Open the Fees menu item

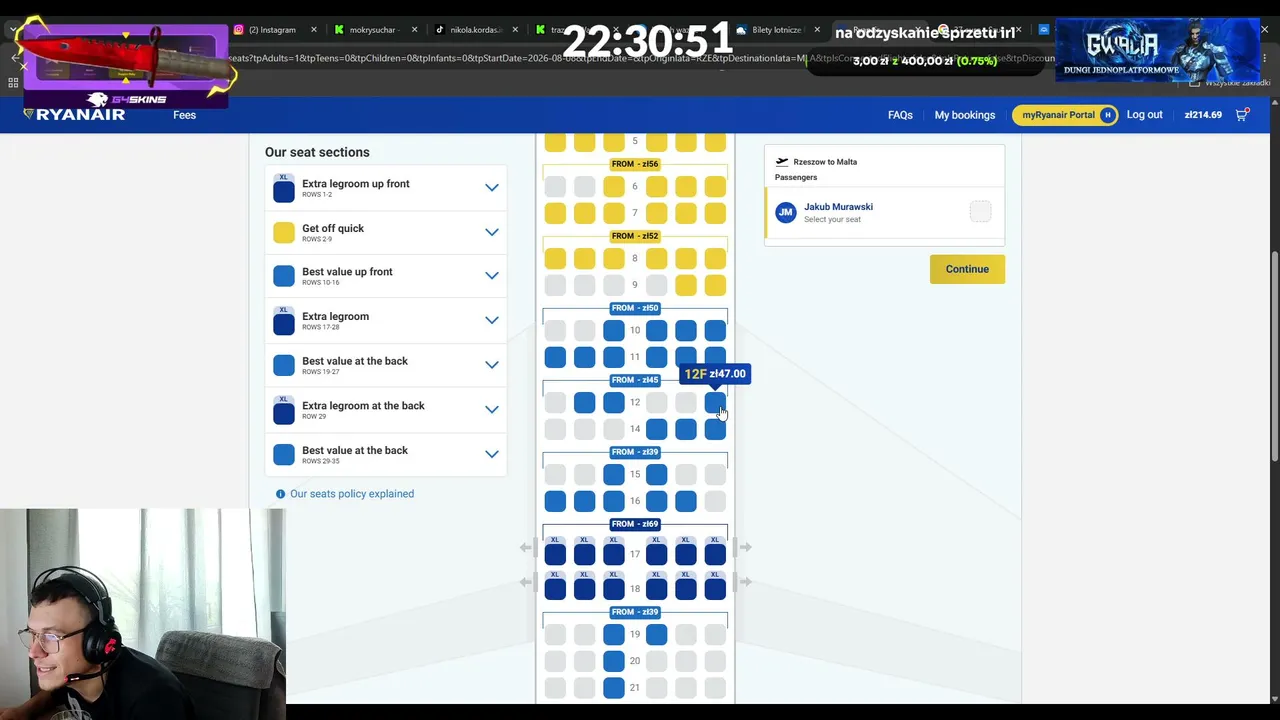coord(184,115)
